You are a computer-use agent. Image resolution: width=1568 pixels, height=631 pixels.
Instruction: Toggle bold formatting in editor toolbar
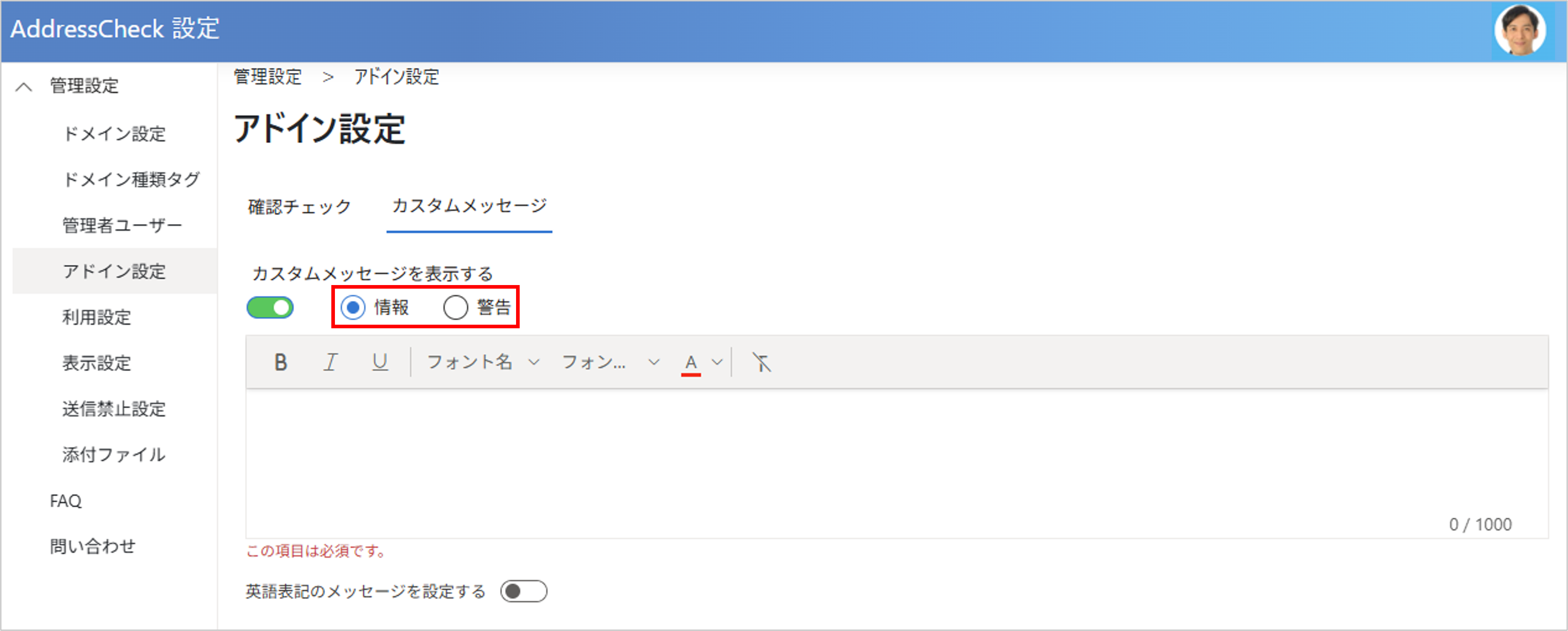click(x=280, y=363)
